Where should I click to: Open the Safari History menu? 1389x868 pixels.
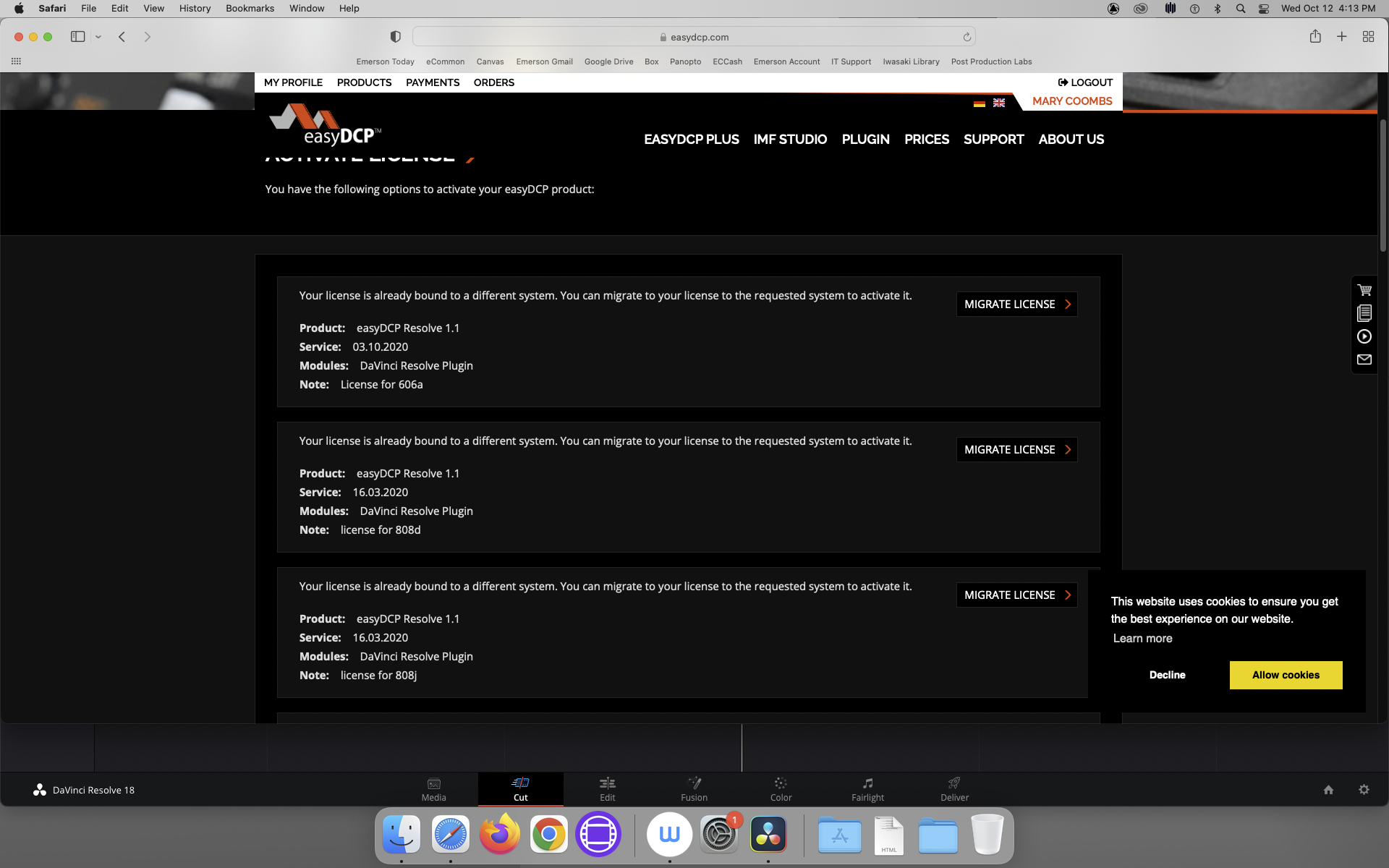(195, 9)
